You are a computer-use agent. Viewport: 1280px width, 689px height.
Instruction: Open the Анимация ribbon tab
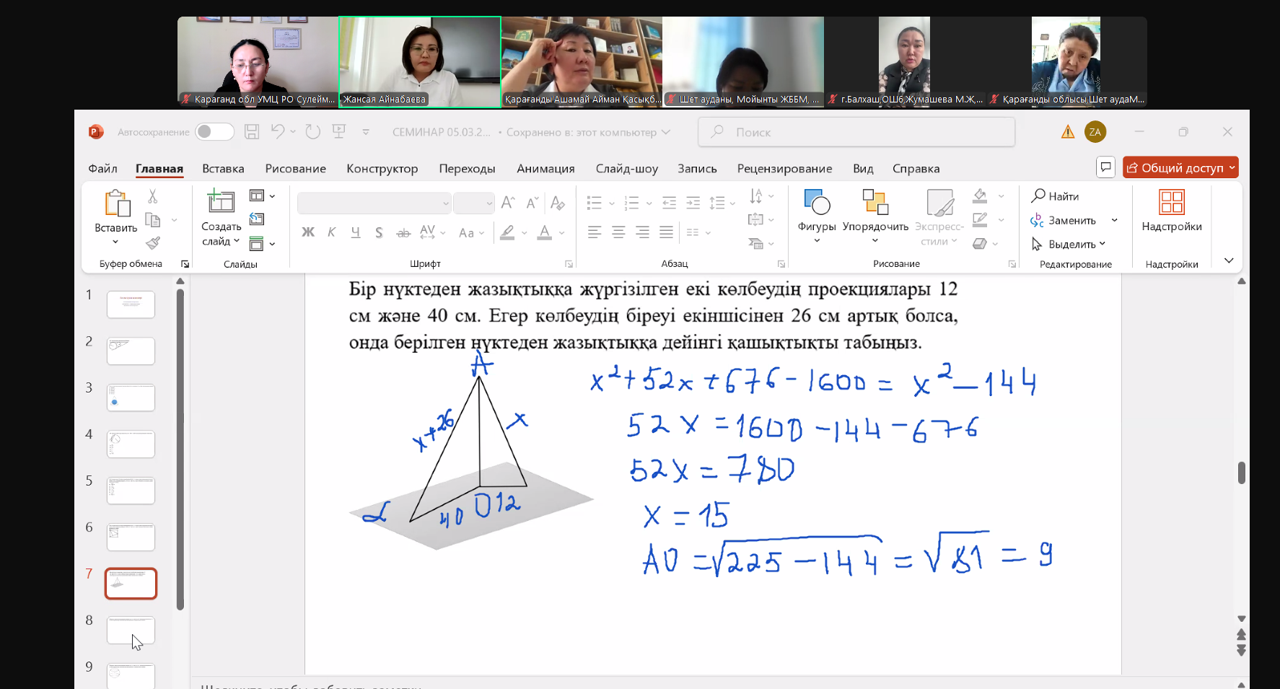click(545, 168)
